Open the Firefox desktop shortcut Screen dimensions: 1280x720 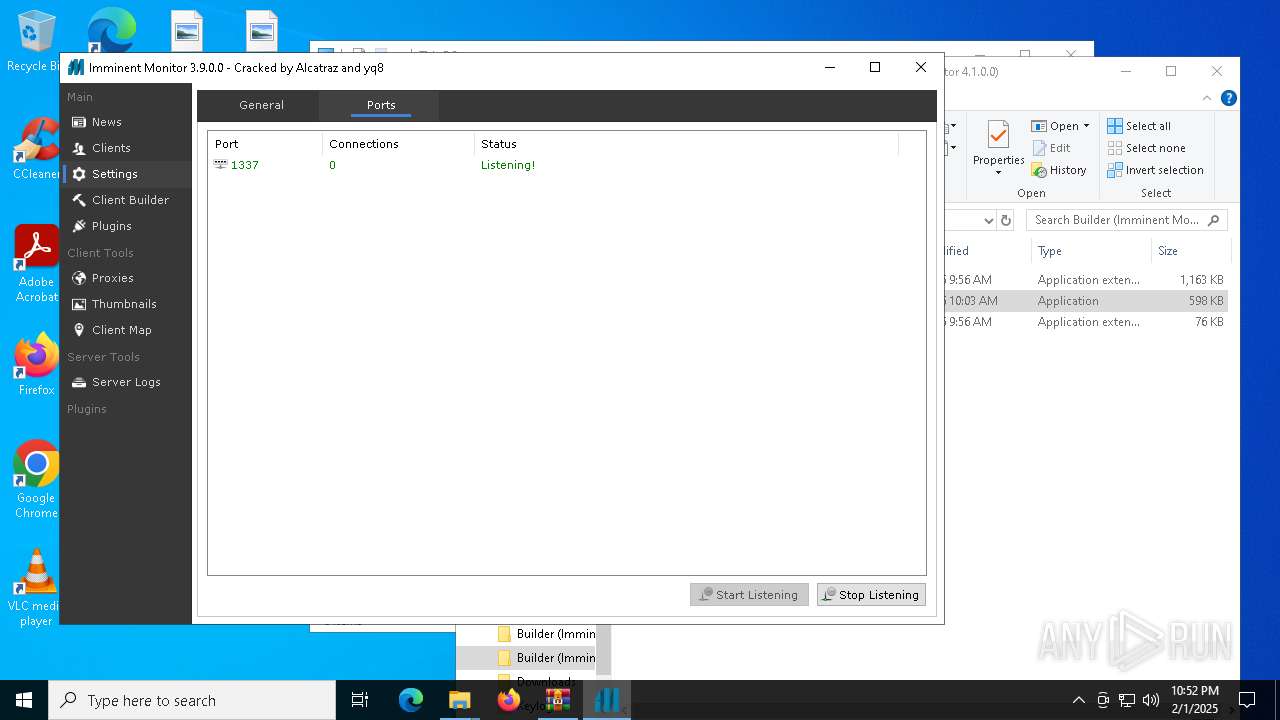pos(36,365)
